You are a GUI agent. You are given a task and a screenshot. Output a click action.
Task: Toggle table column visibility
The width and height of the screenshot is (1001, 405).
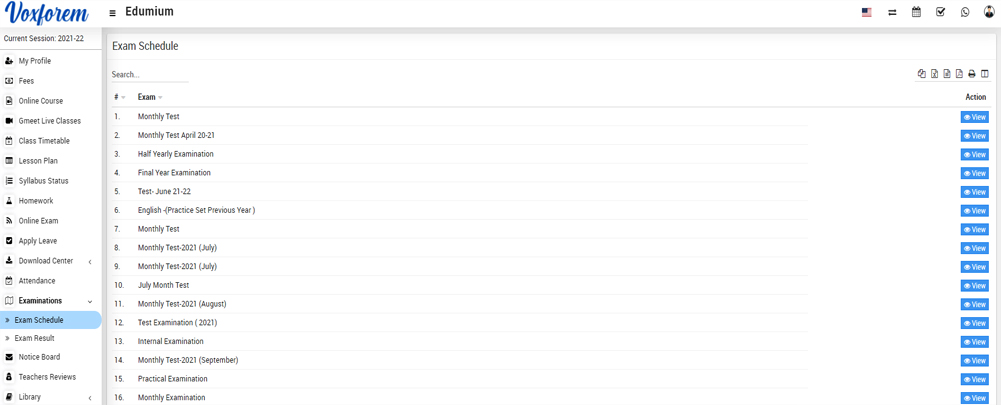tap(985, 74)
